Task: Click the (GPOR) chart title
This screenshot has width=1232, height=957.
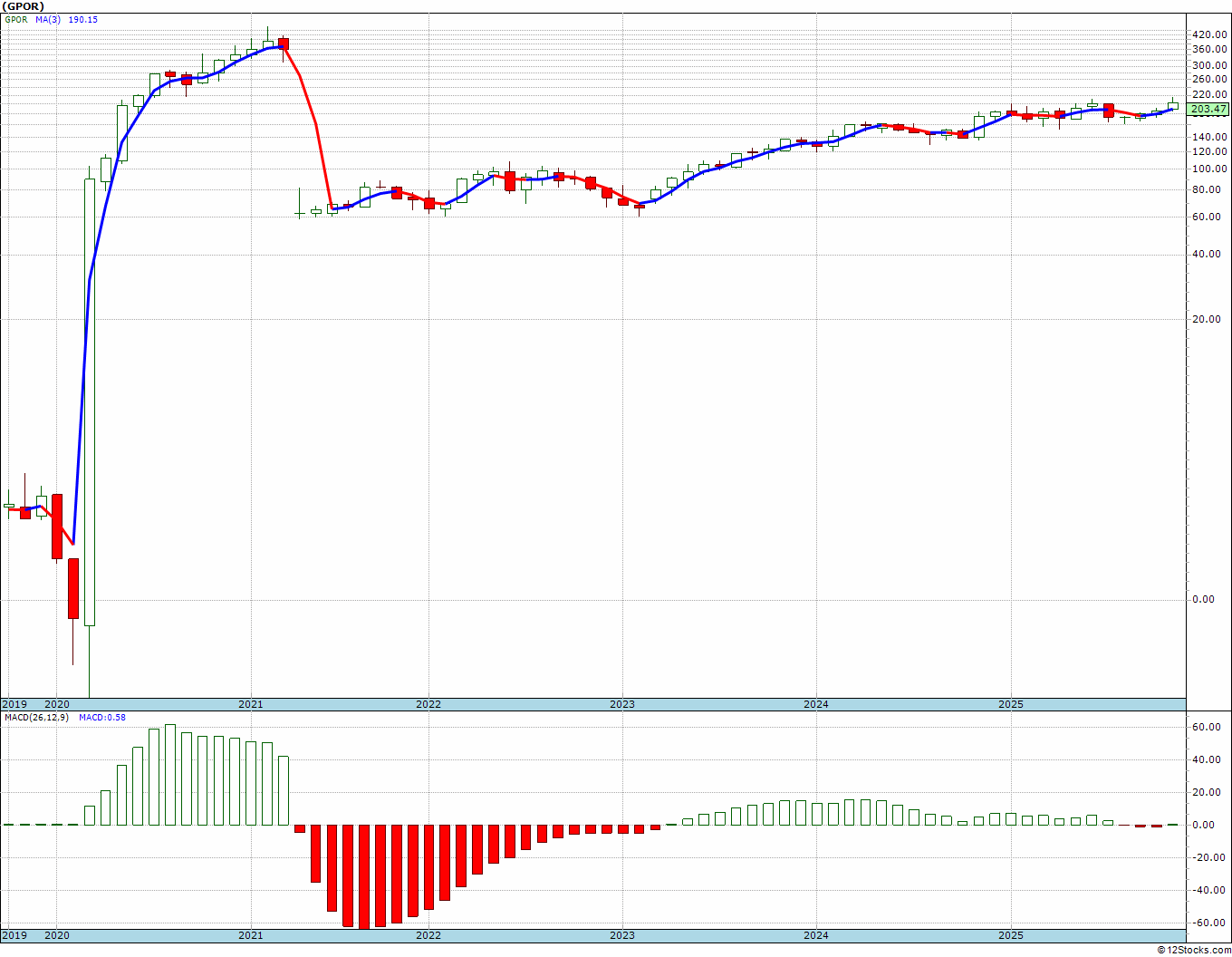Action: (x=24, y=6)
